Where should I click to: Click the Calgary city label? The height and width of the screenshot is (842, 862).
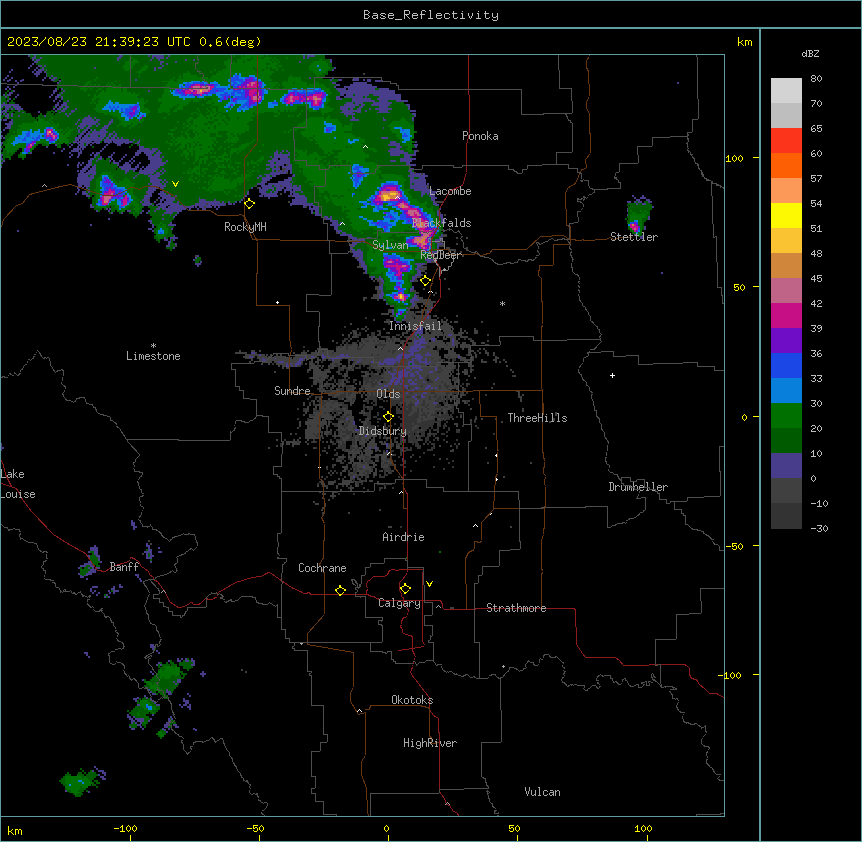[399, 603]
